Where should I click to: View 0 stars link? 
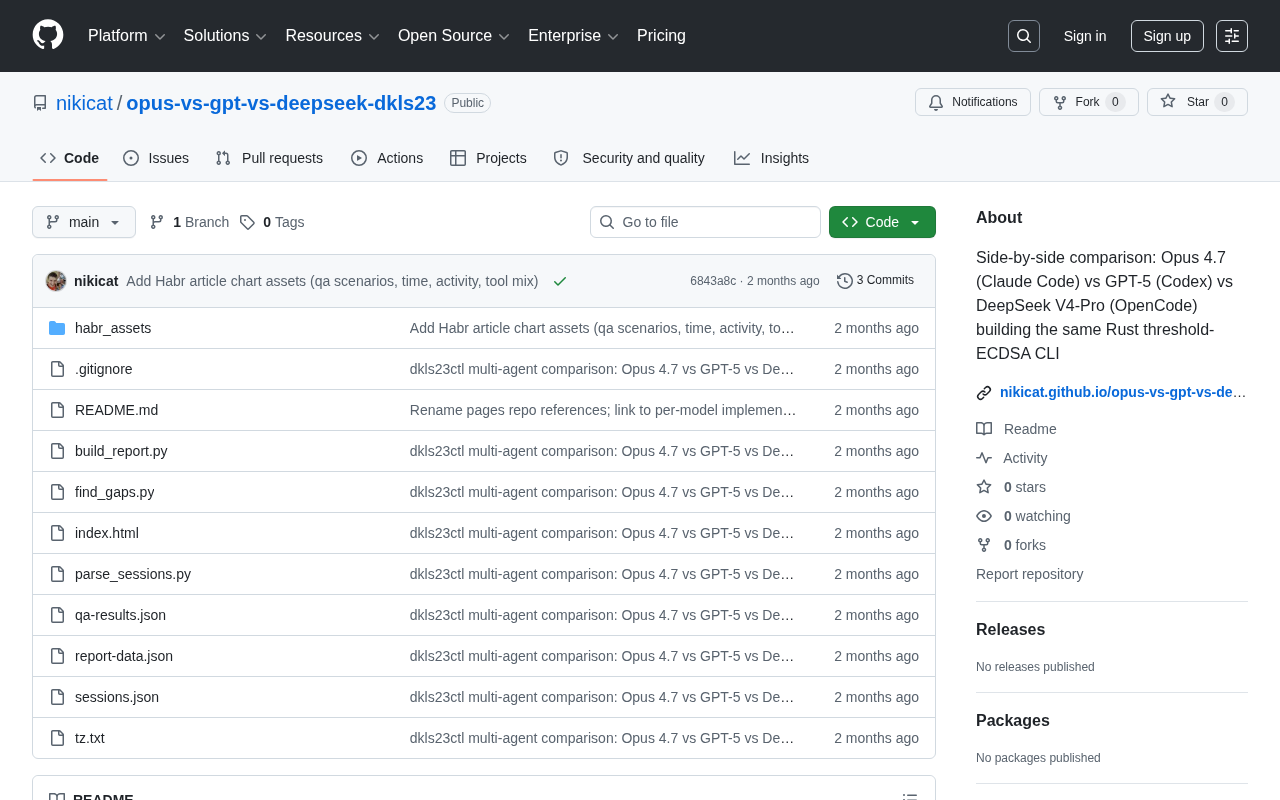pos(1011,487)
